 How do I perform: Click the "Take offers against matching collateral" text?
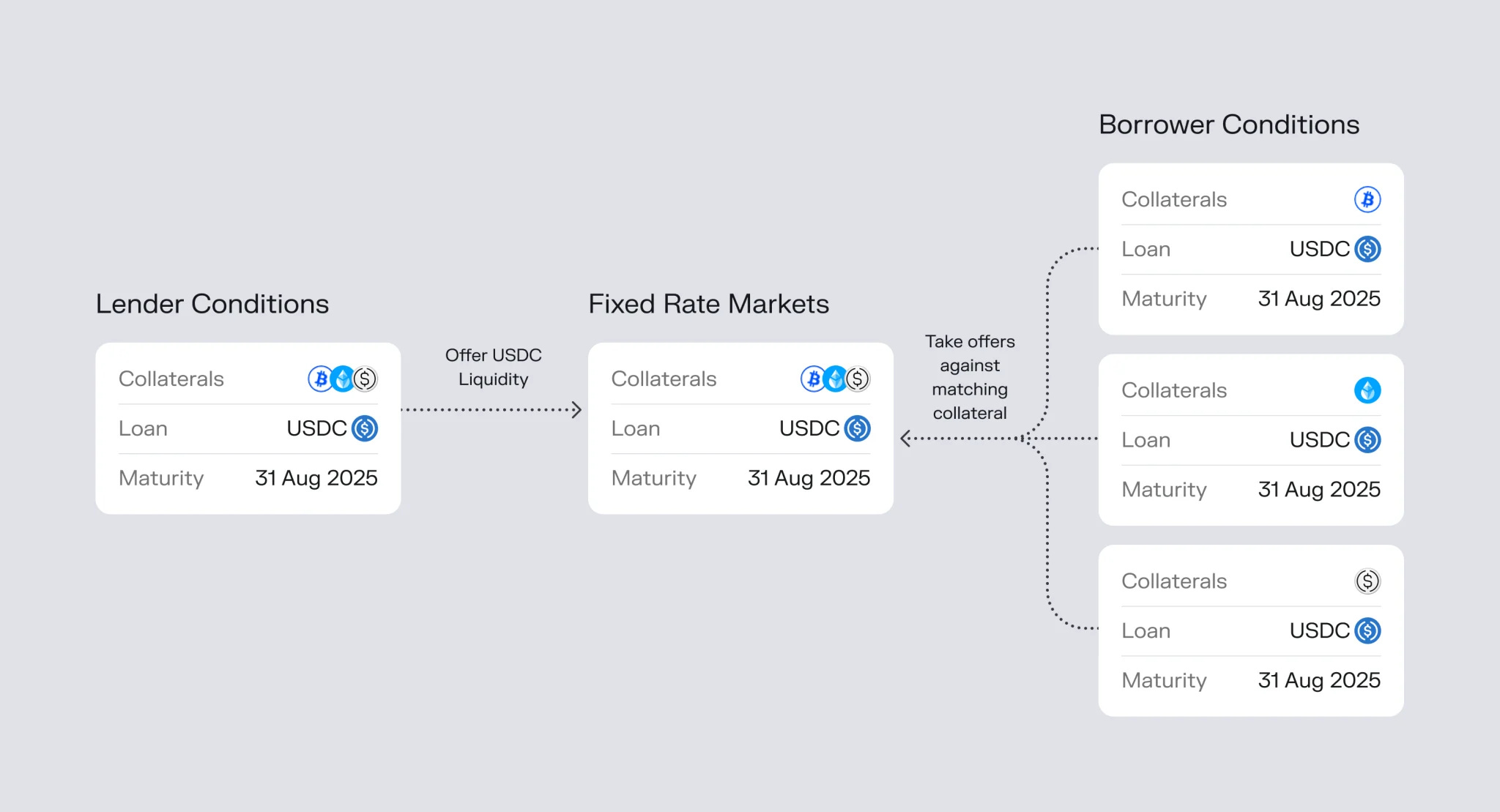click(x=970, y=377)
